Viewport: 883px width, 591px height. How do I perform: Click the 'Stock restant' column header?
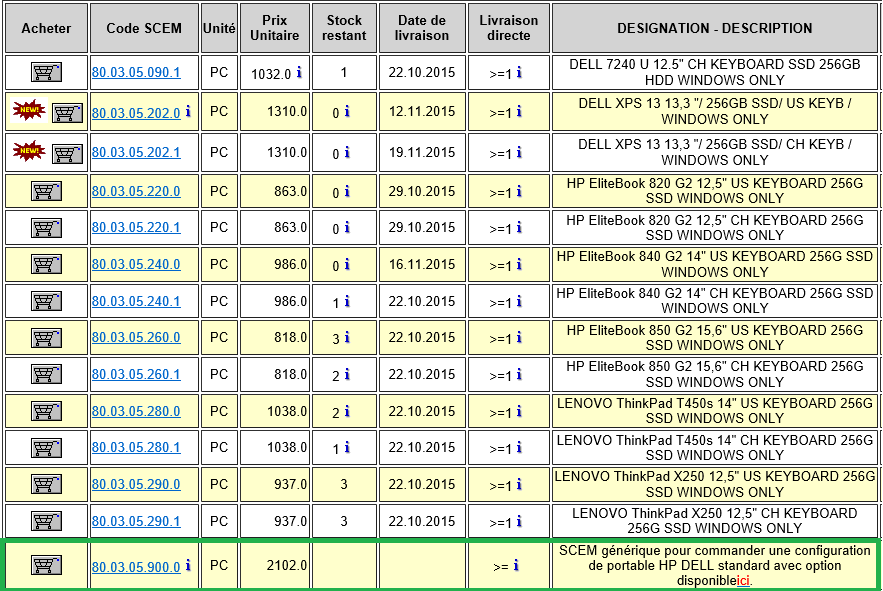point(344,28)
